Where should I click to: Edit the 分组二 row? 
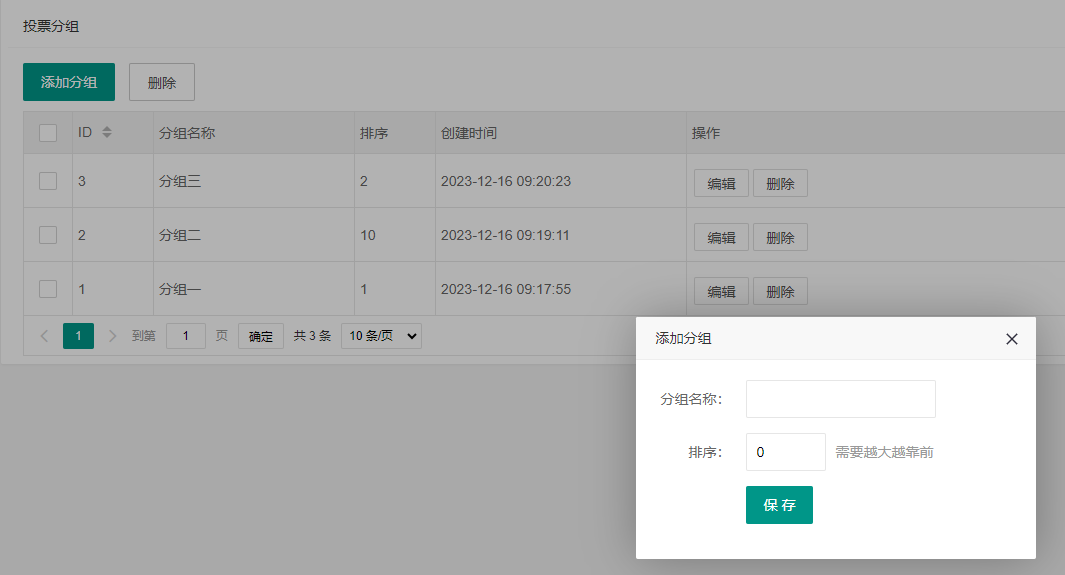point(721,237)
